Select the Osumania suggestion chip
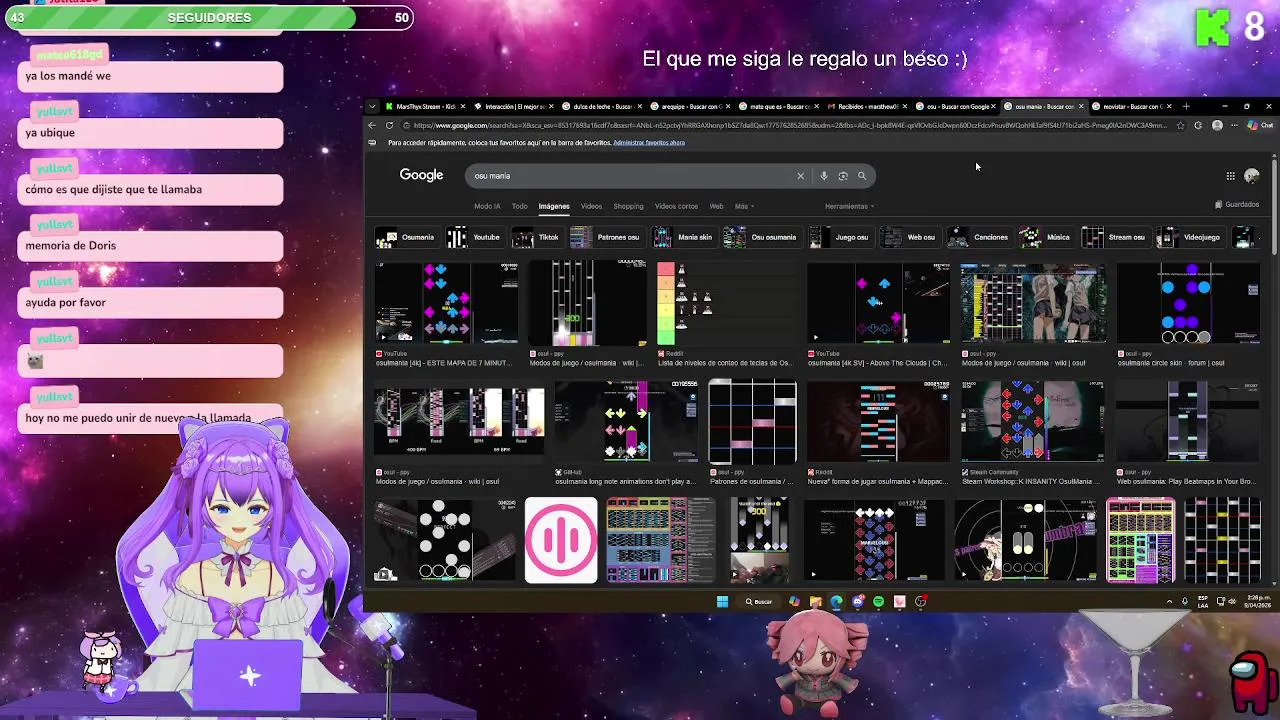 click(405, 237)
